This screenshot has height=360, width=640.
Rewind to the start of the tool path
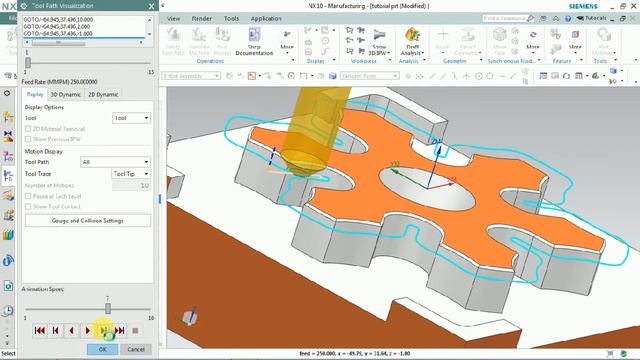click(x=40, y=331)
